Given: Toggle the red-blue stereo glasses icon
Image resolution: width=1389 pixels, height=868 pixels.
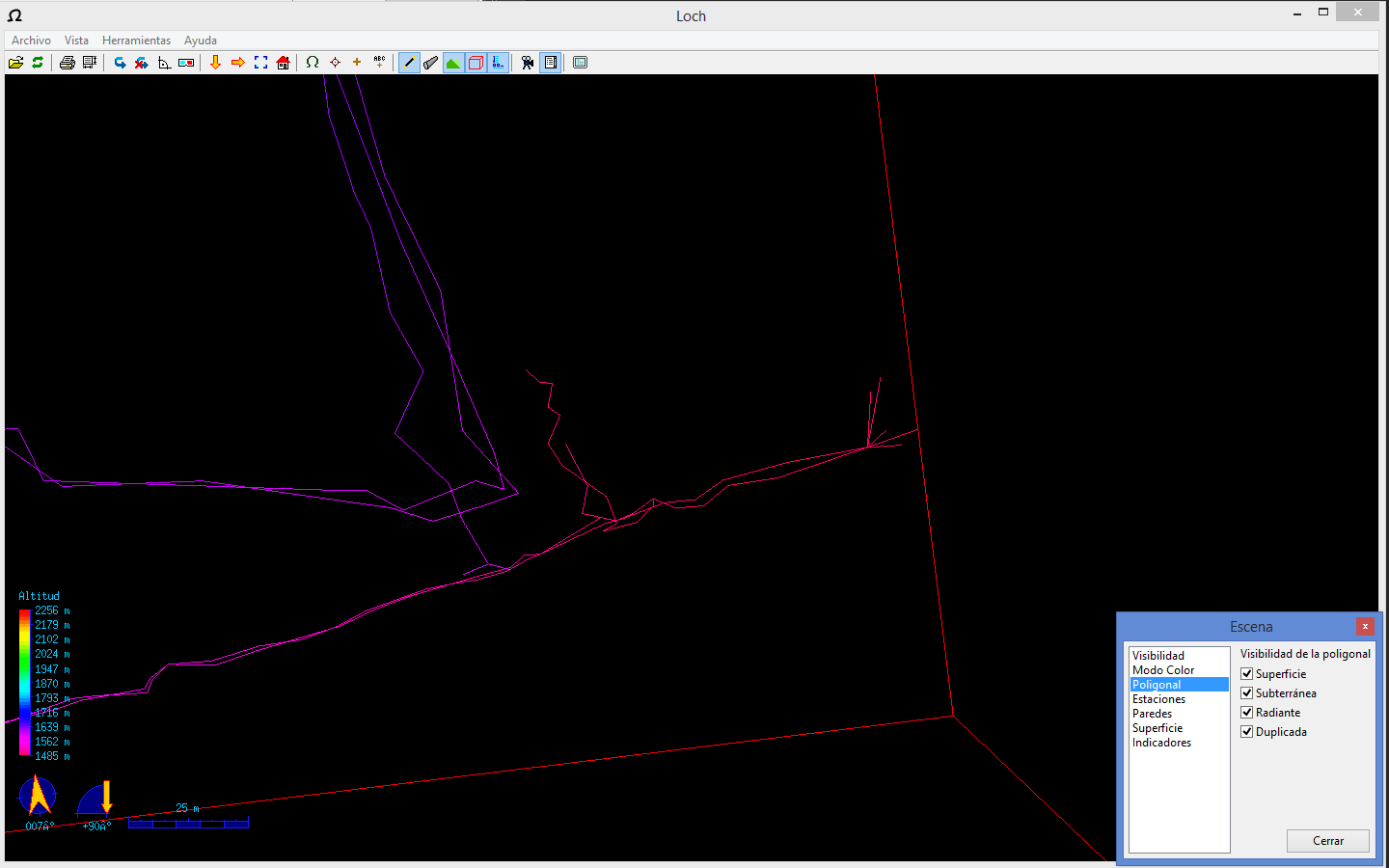Looking at the screenshot, I should [186, 63].
